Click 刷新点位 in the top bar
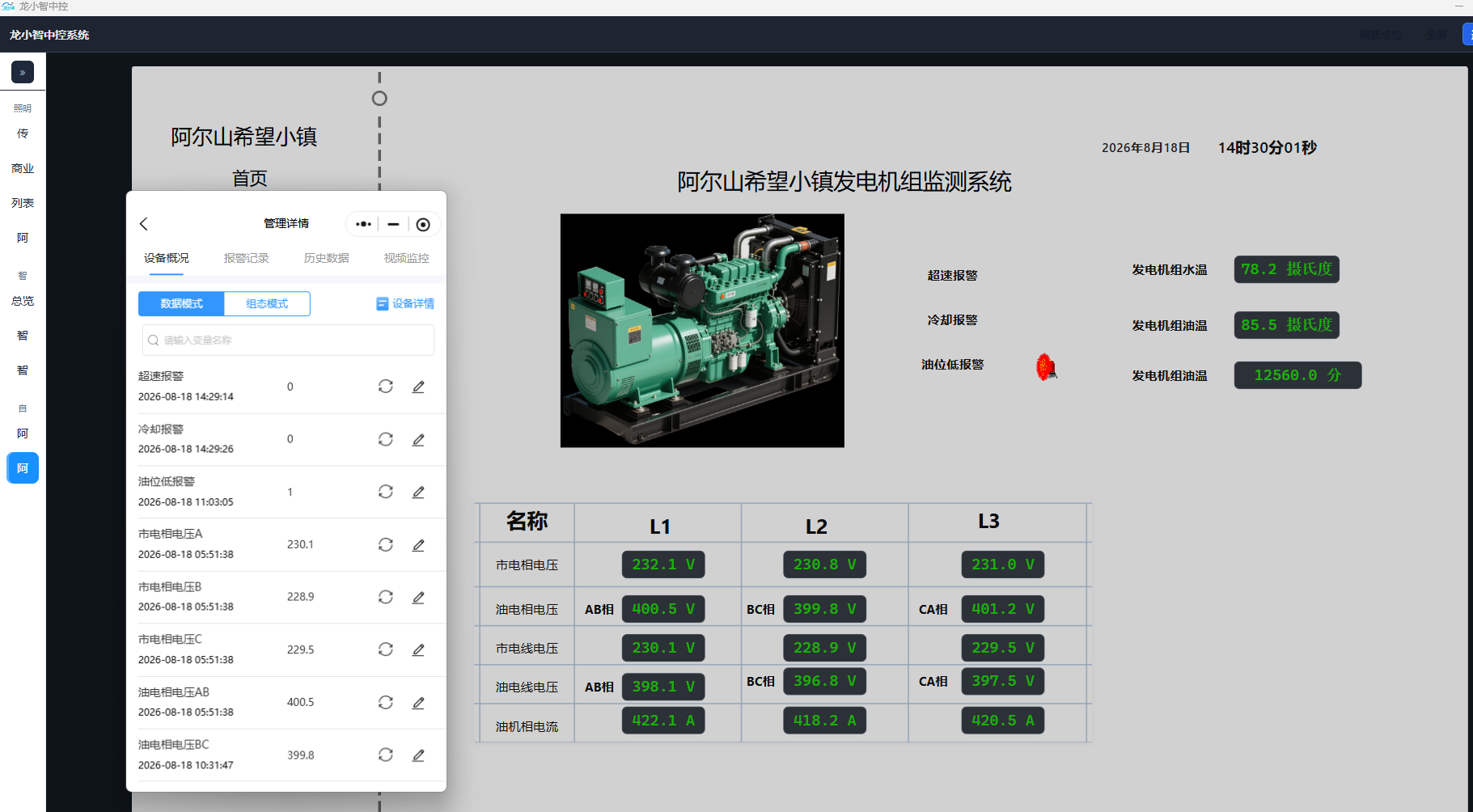This screenshot has height=812, width=1473. [x=1381, y=35]
